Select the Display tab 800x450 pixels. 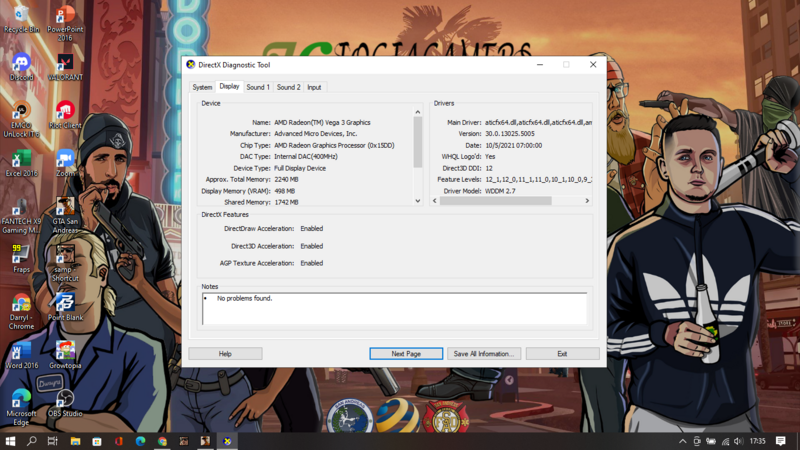[229, 86]
